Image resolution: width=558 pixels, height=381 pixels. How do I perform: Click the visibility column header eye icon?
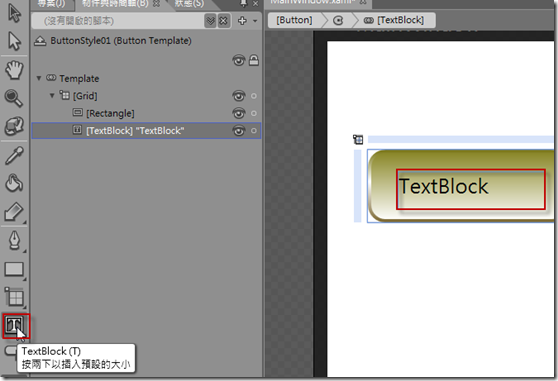(x=239, y=60)
